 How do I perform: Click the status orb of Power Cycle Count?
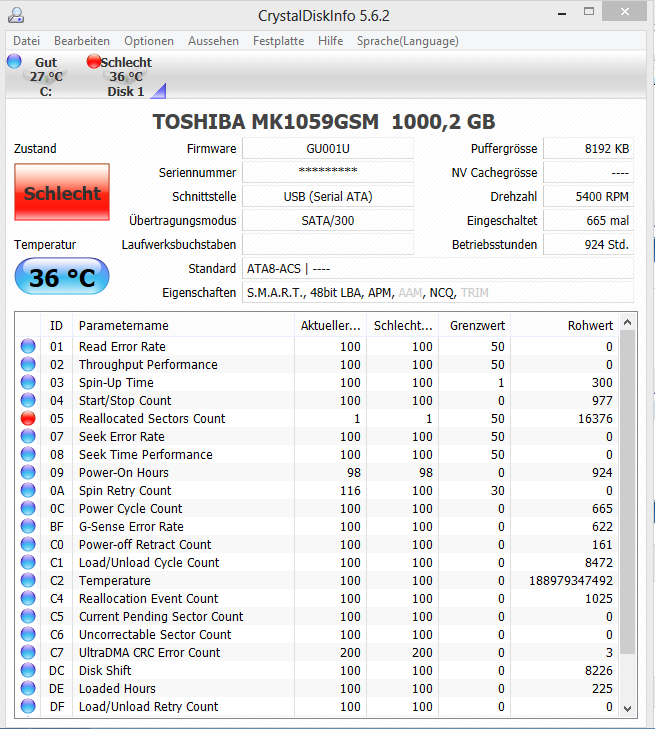tap(28, 508)
